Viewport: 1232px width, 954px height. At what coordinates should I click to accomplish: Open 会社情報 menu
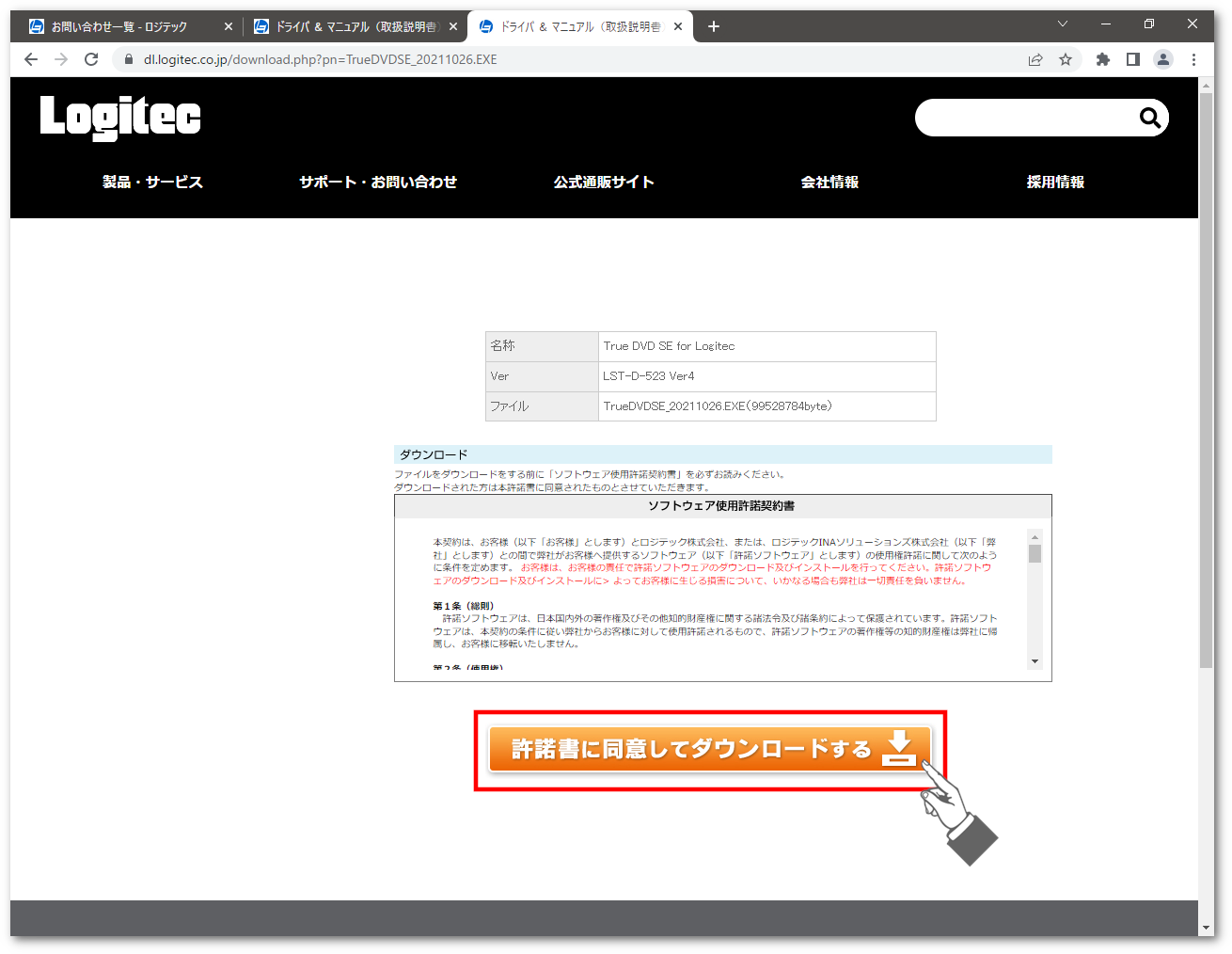829,182
